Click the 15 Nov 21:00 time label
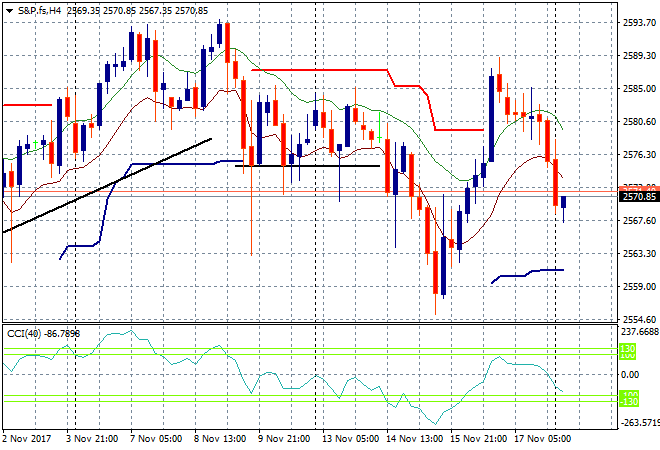This screenshot has width=660, height=450. coord(479,439)
